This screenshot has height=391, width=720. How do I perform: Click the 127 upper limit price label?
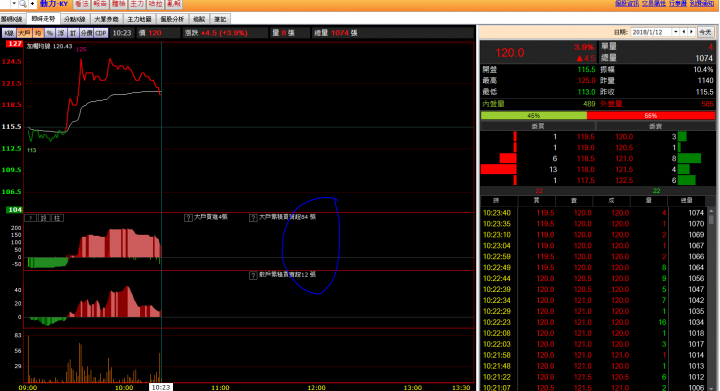[x=14, y=44]
